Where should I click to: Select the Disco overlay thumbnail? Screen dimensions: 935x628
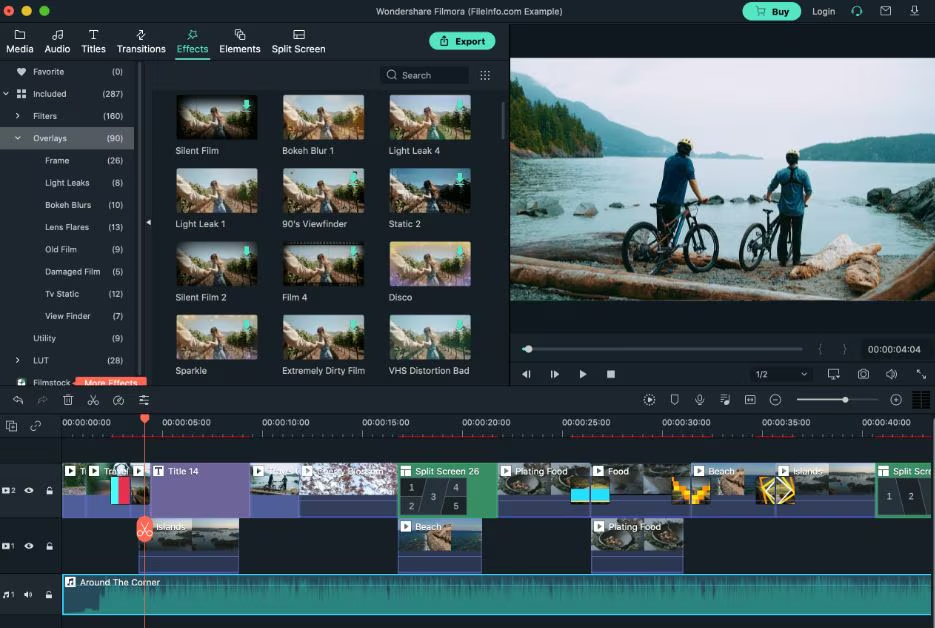point(429,264)
